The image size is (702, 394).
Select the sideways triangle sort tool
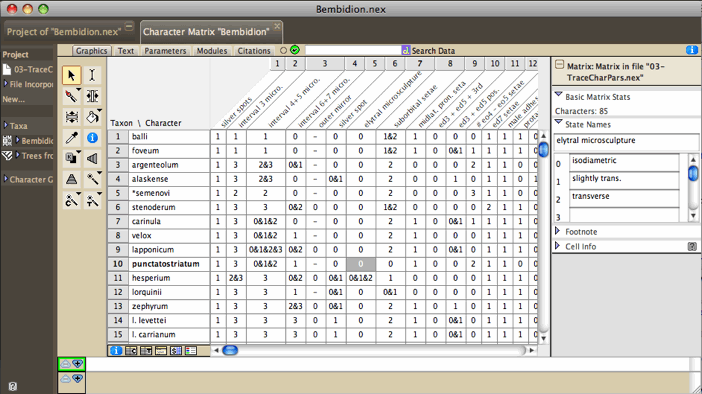(92, 158)
